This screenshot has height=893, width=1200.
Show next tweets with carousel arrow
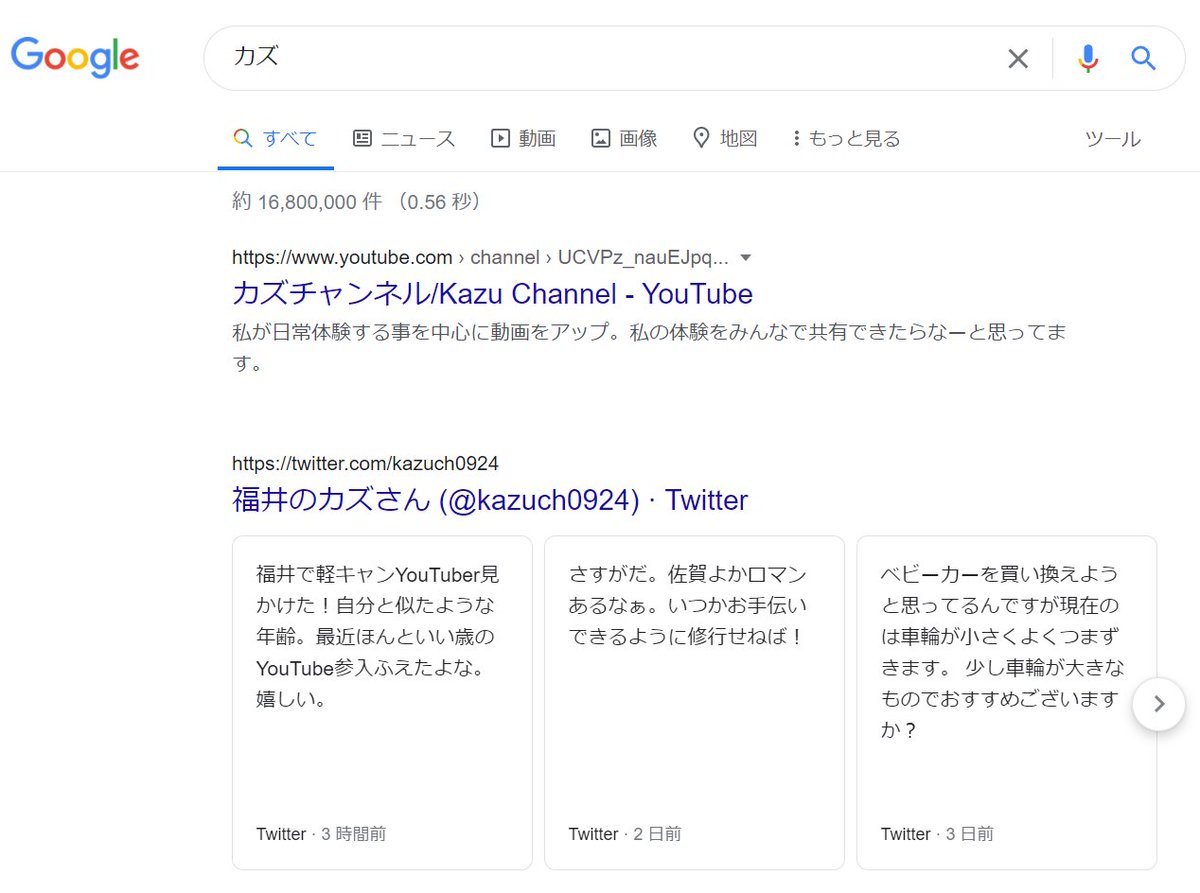coord(1159,704)
